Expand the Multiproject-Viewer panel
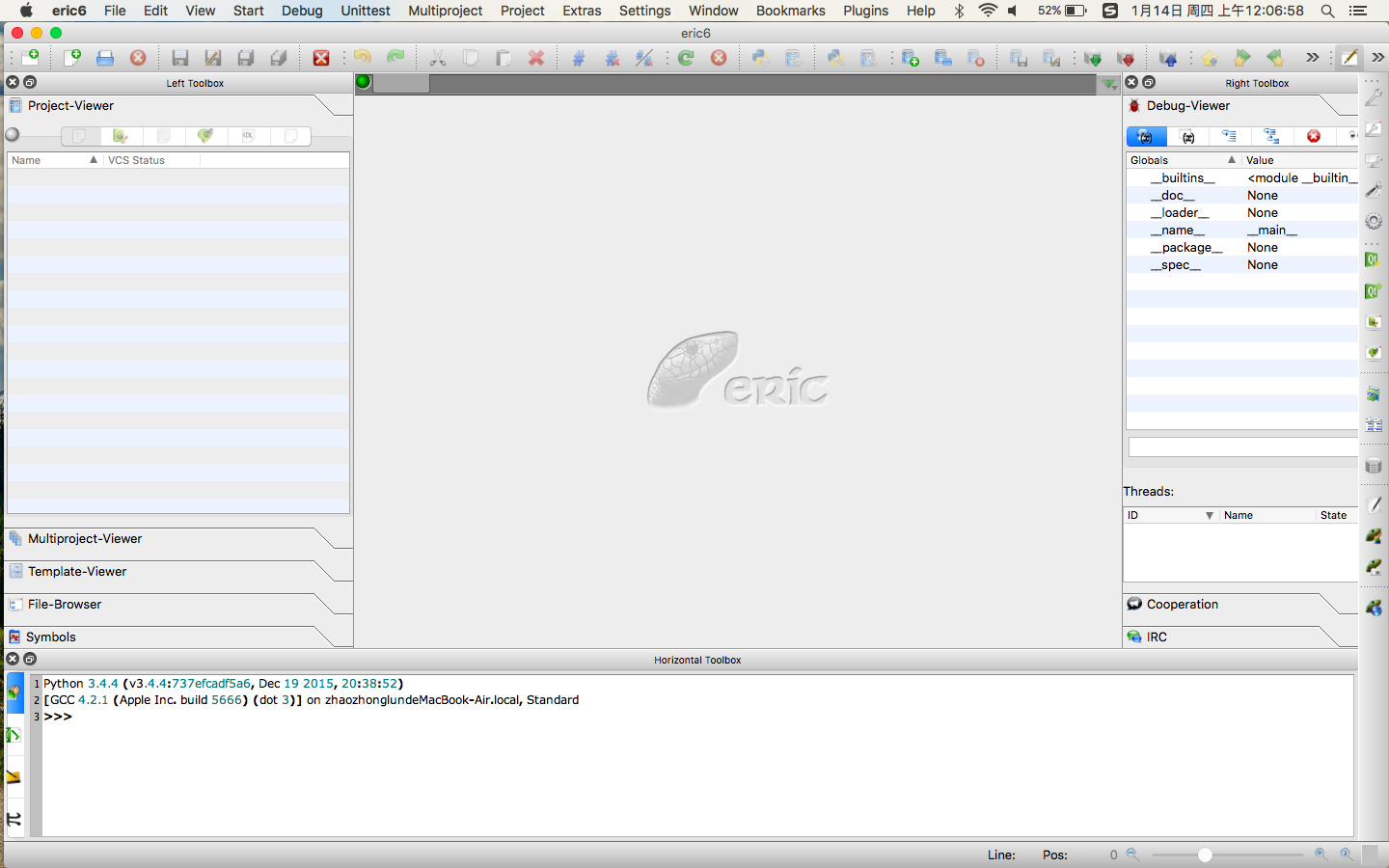Viewport: 1389px width, 868px height. (x=85, y=539)
